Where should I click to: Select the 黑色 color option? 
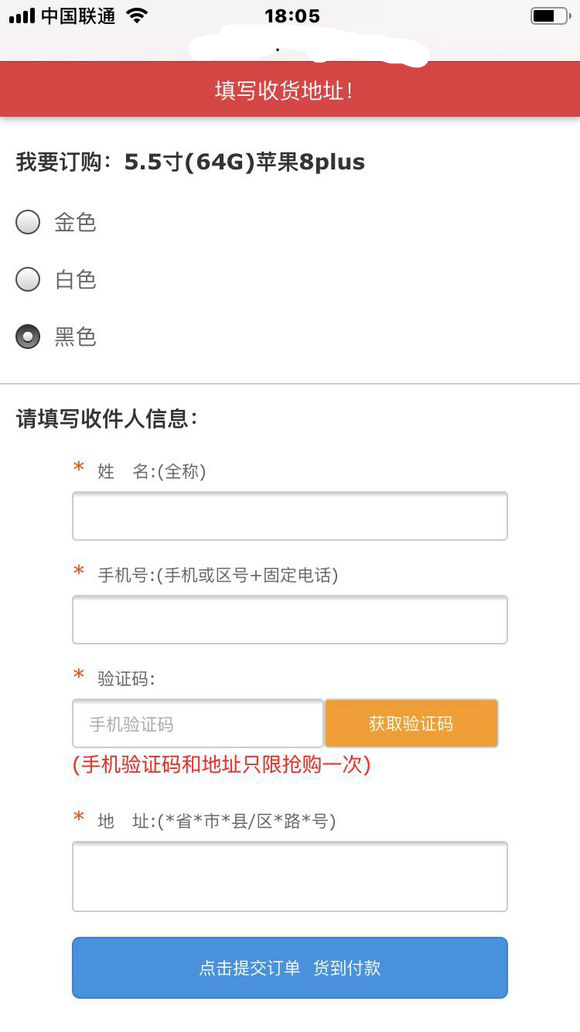tap(27, 336)
